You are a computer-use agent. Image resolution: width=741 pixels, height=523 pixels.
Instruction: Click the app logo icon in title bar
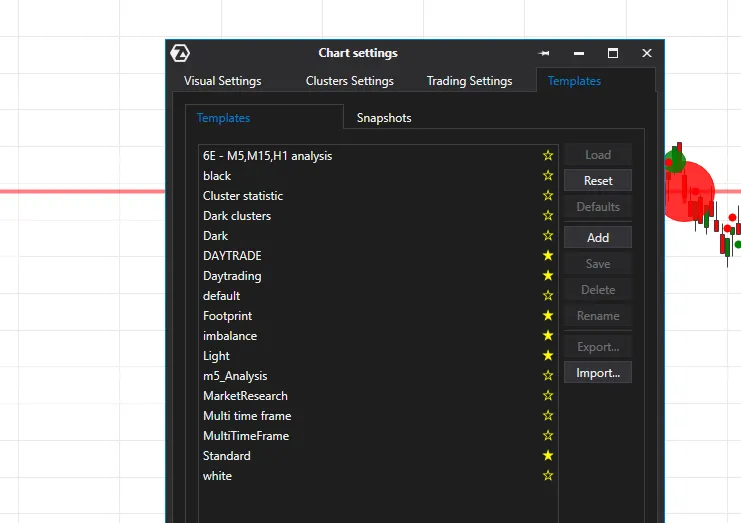click(180, 53)
